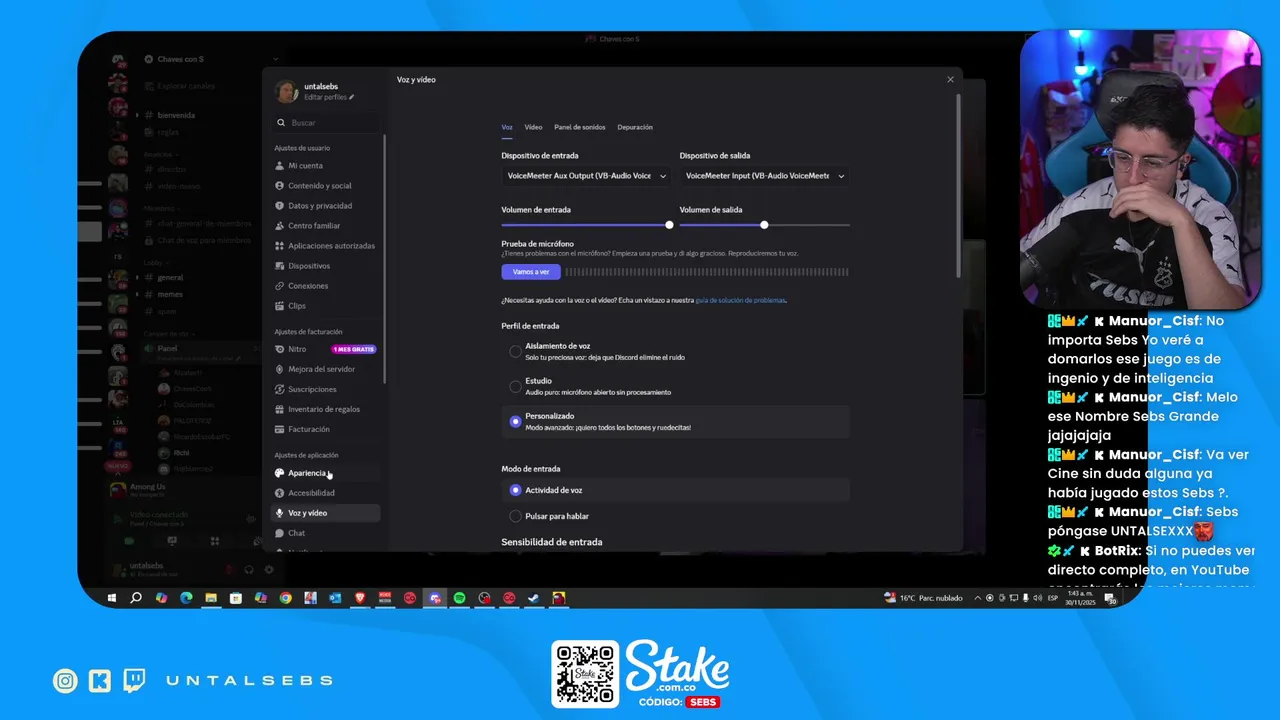This screenshot has width=1280, height=720.
Task: Click the Vamos a ver button
Action: pyautogui.click(x=531, y=272)
